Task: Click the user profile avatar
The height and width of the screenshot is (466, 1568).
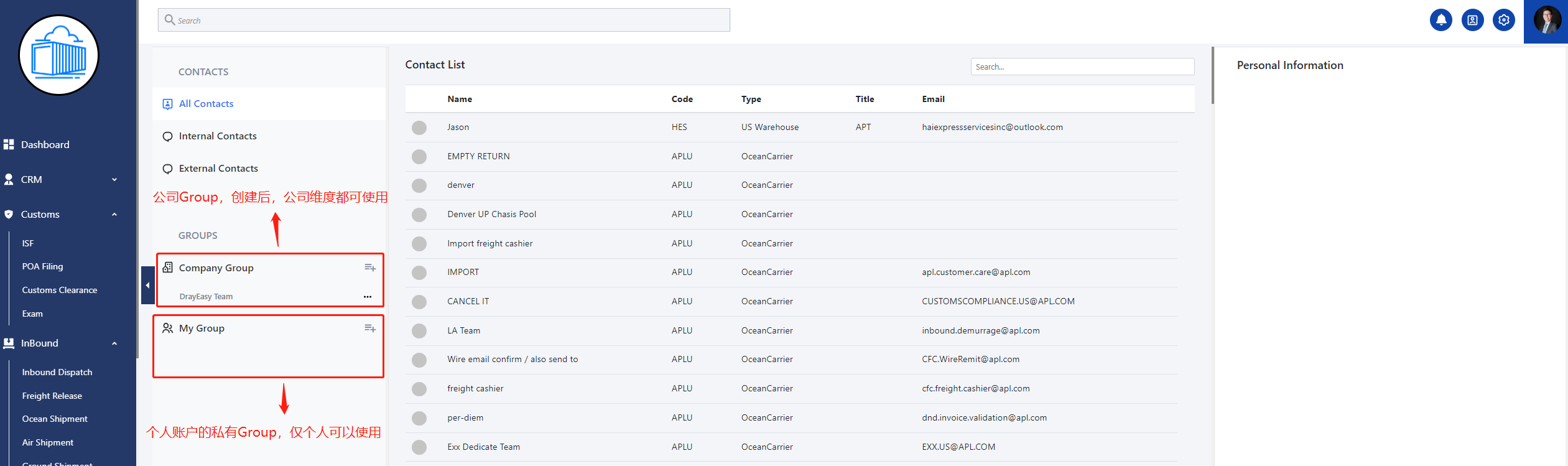Action: [1547, 21]
